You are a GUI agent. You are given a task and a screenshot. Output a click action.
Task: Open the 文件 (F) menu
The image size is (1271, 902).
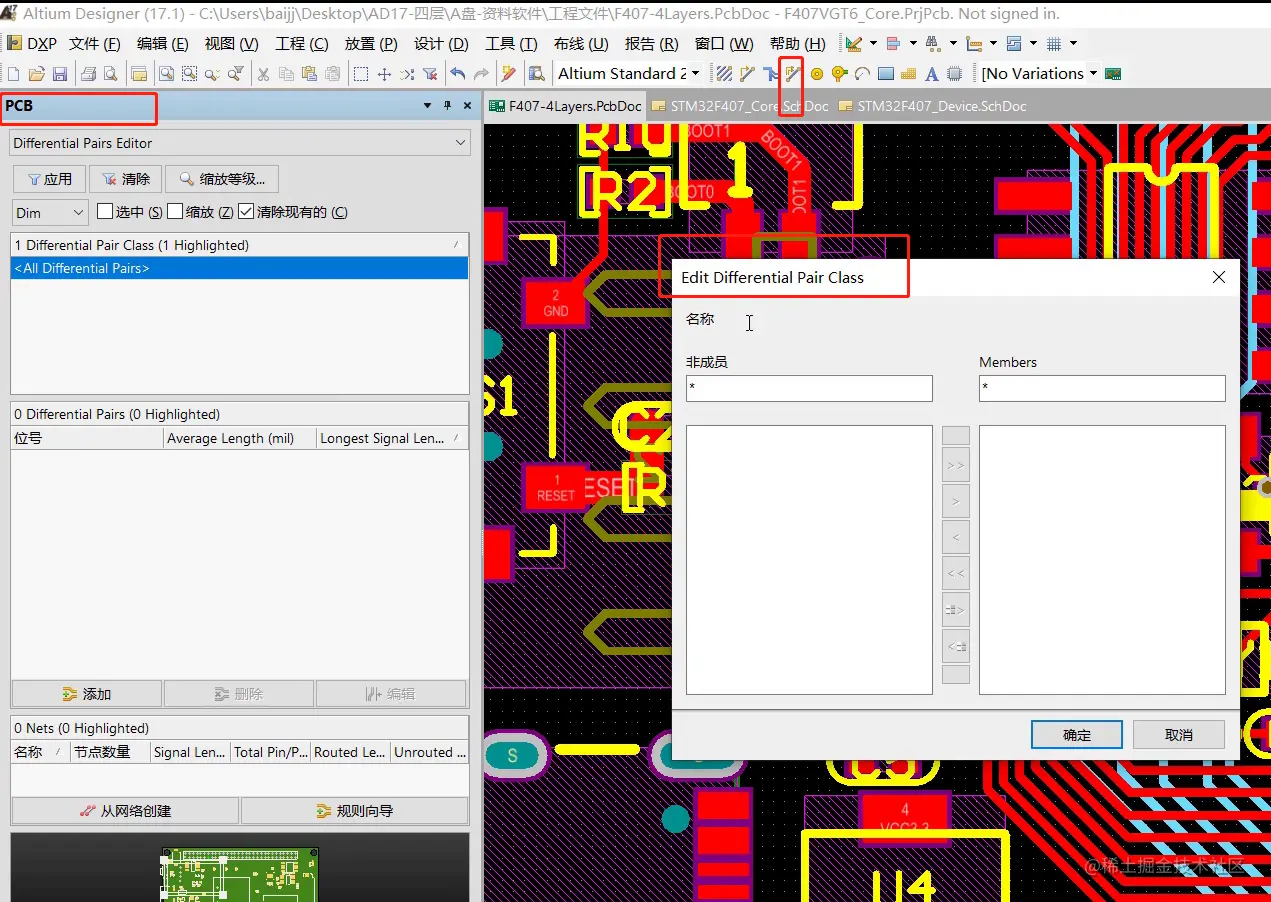coord(94,44)
